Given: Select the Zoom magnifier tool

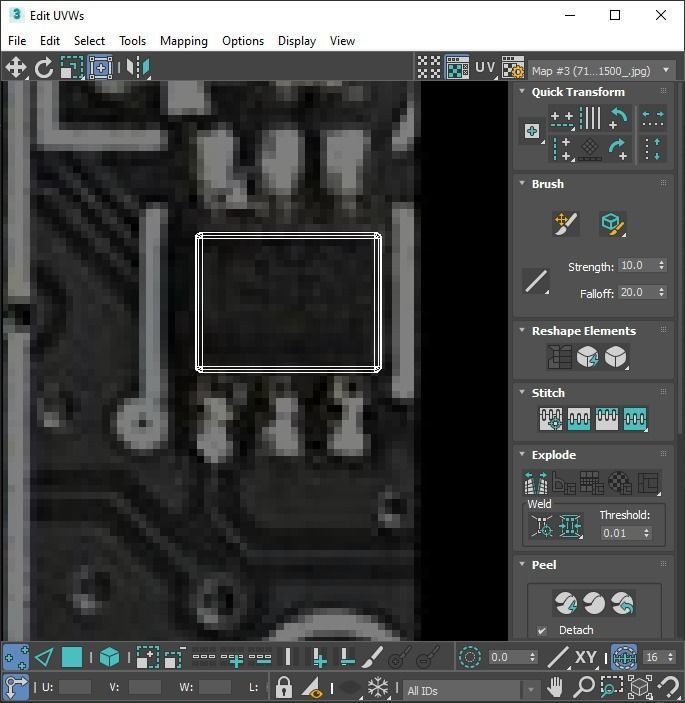Looking at the screenshot, I should click(584, 687).
